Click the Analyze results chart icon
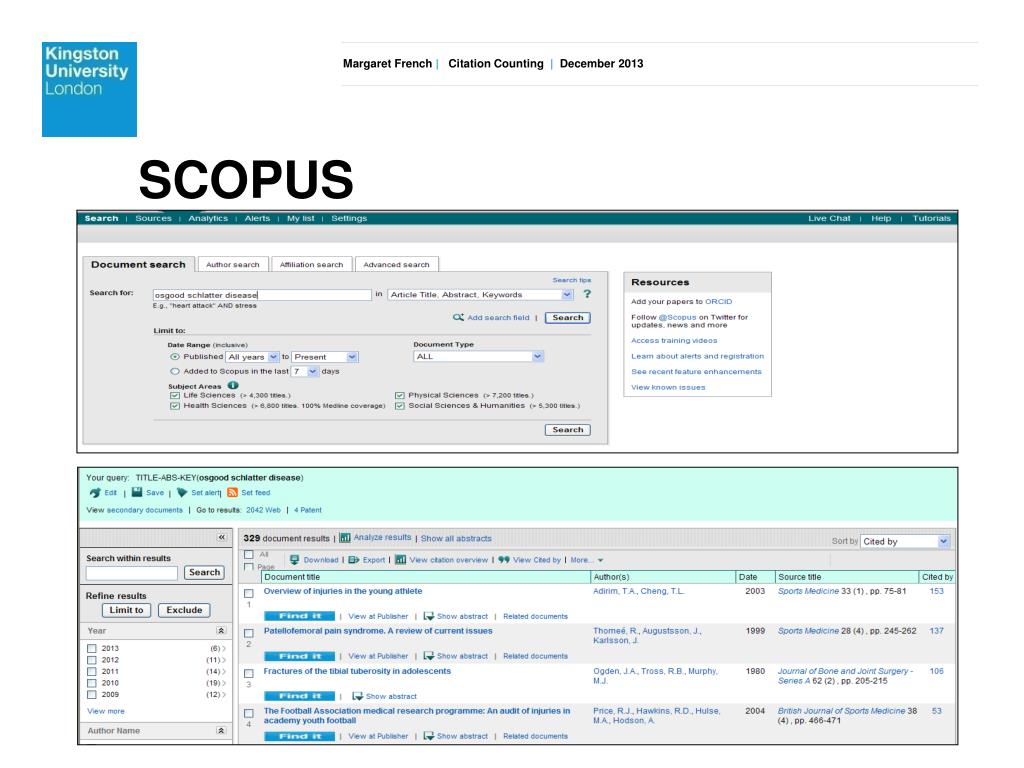The image size is (1024, 768). 345,537
